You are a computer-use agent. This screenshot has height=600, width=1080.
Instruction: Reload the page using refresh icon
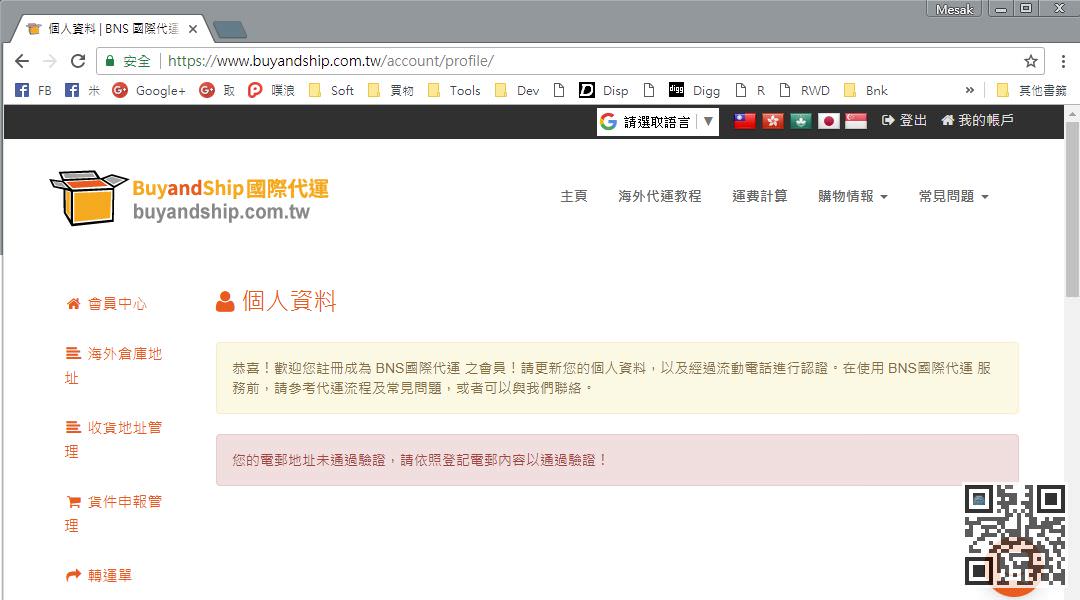tap(77, 61)
